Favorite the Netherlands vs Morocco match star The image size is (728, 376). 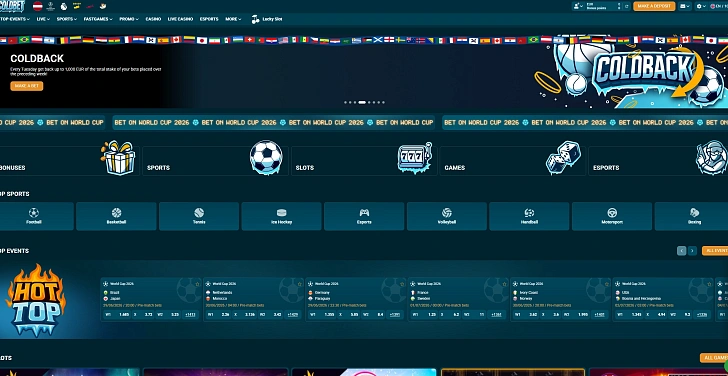tap(300, 284)
